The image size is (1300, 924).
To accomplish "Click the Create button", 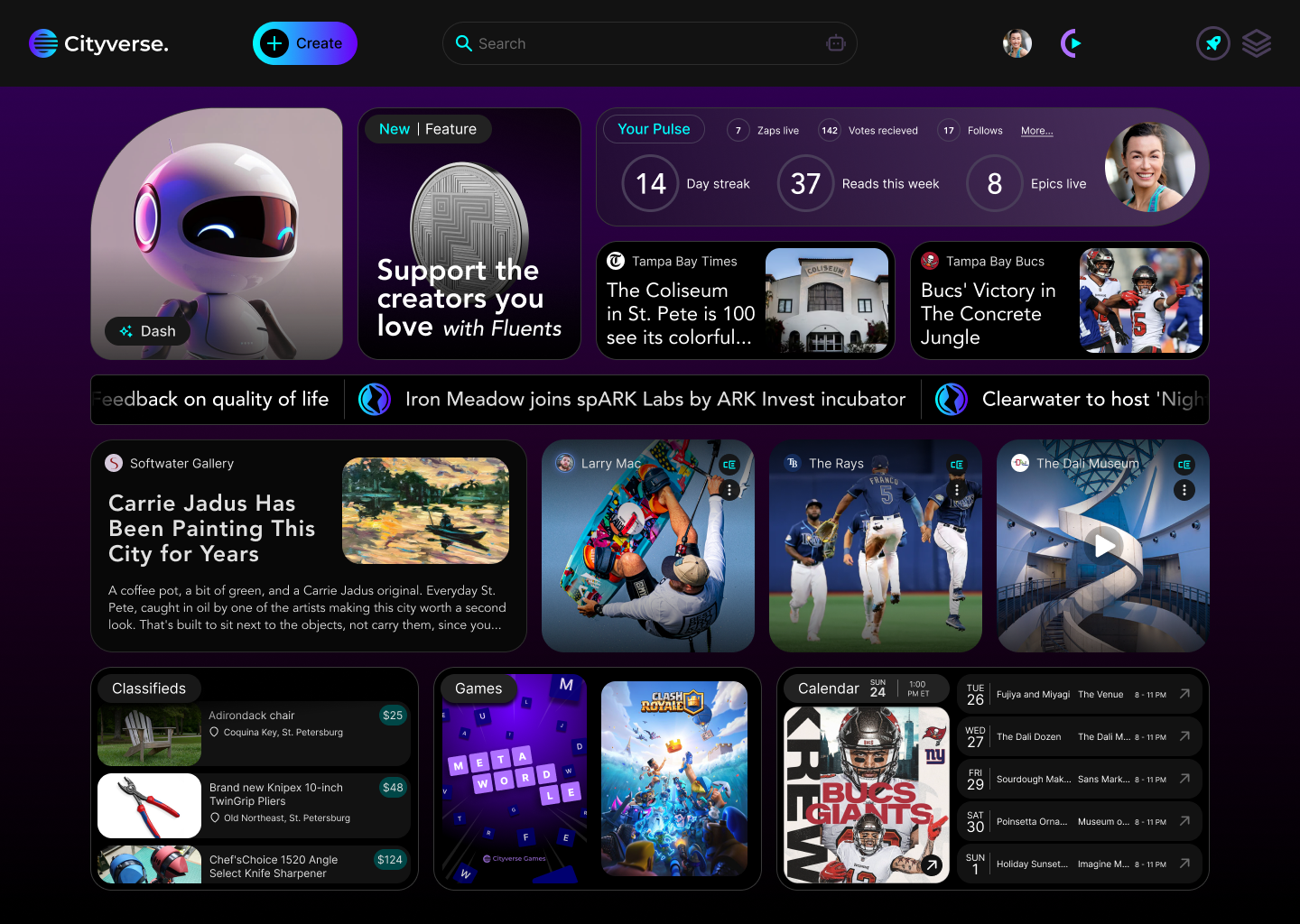I will point(305,43).
